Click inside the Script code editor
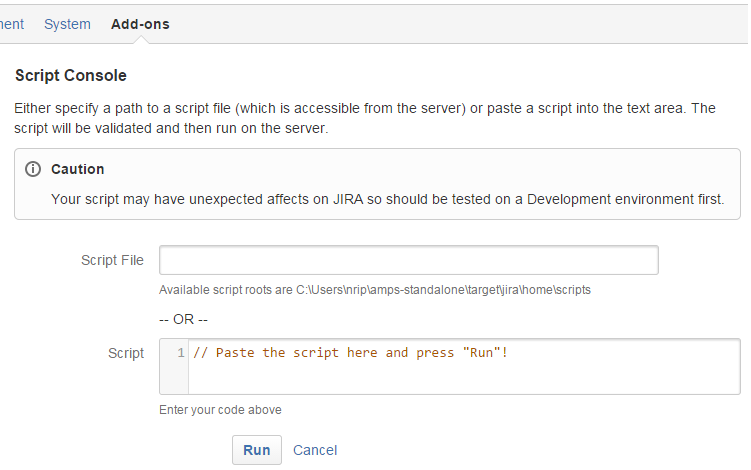The image size is (751, 470). point(450,367)
